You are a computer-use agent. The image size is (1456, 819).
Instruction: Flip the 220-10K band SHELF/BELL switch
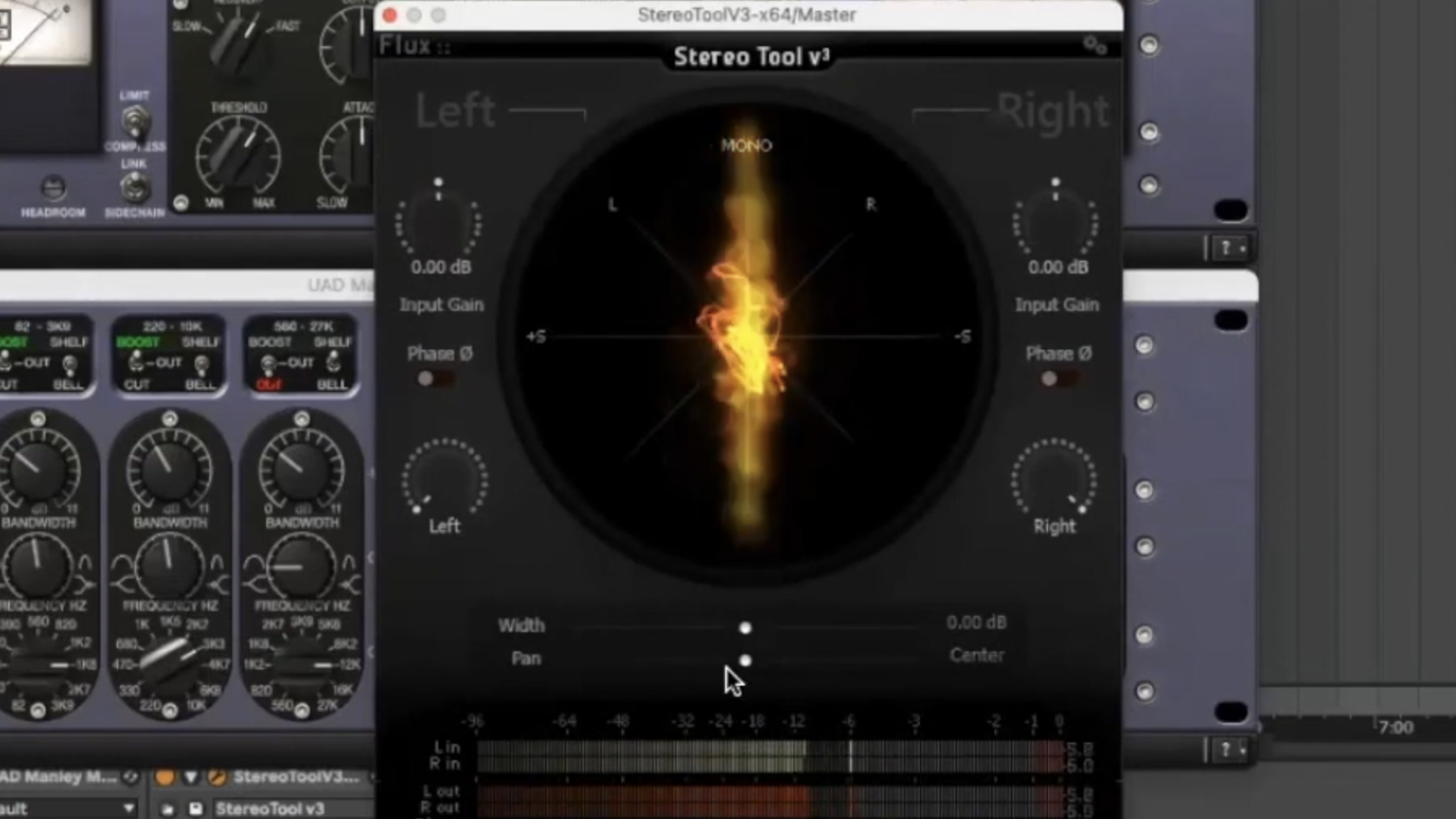click(201, 365)
